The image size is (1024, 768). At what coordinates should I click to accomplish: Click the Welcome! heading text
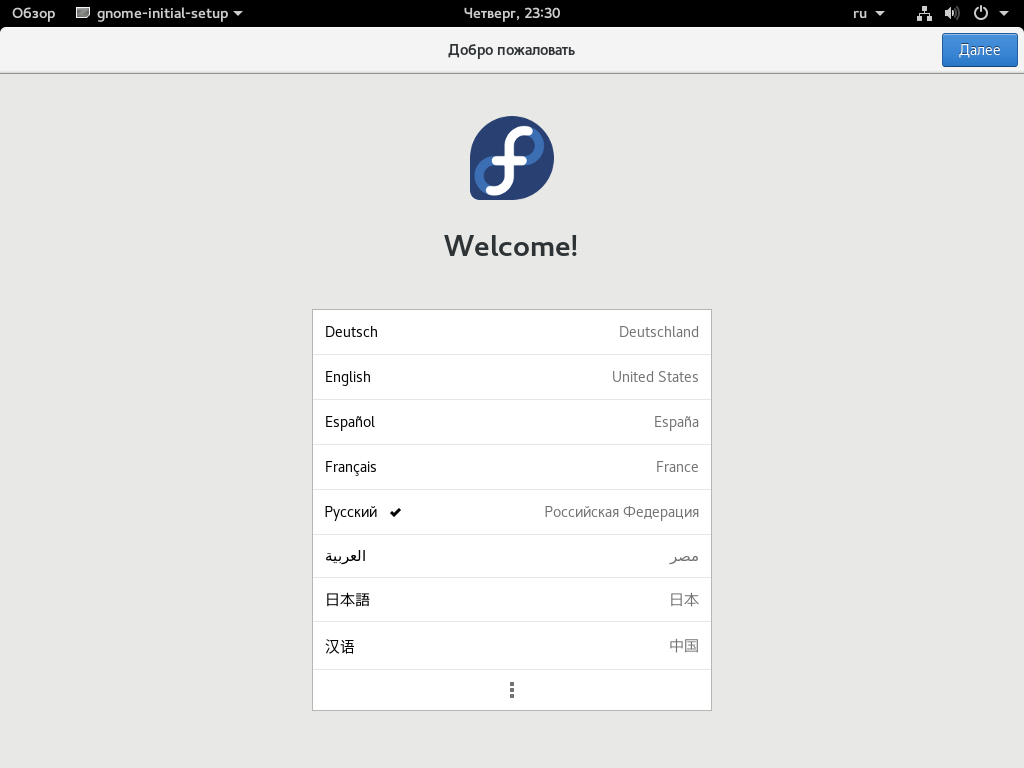click(x=511, y=246)
